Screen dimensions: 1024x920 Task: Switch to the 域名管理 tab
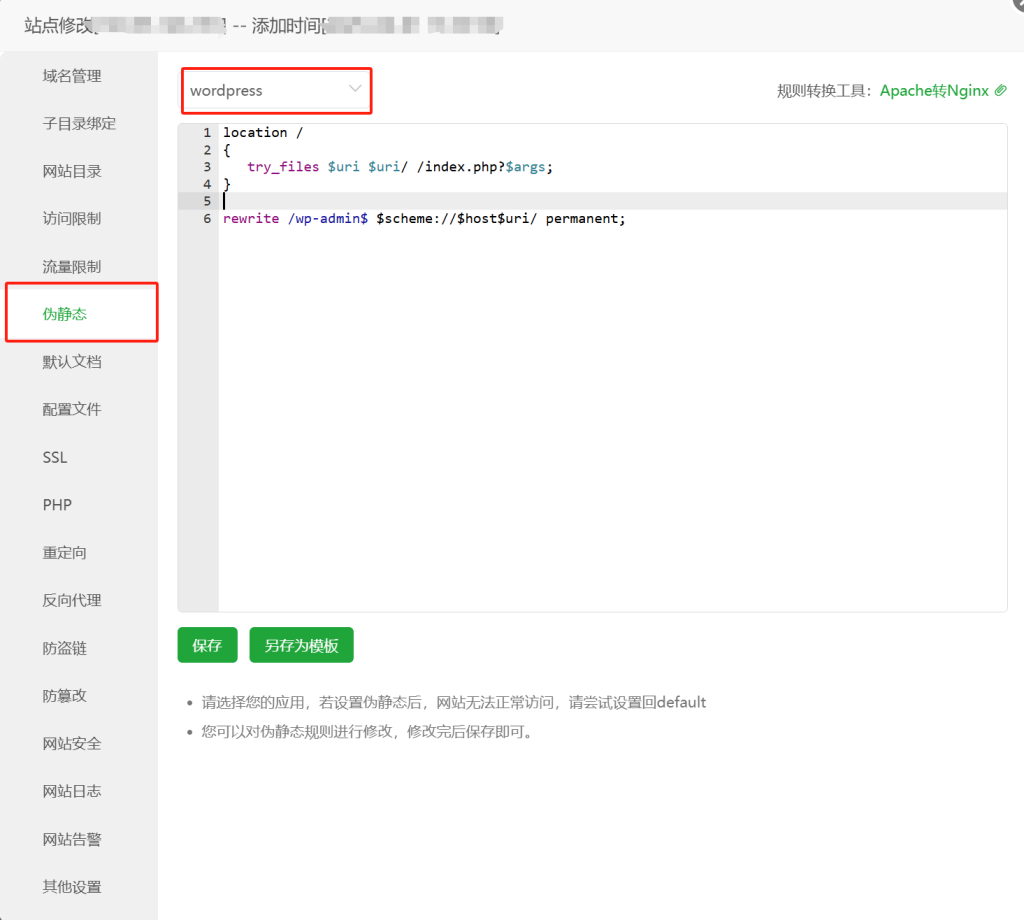tap(72, 76)
